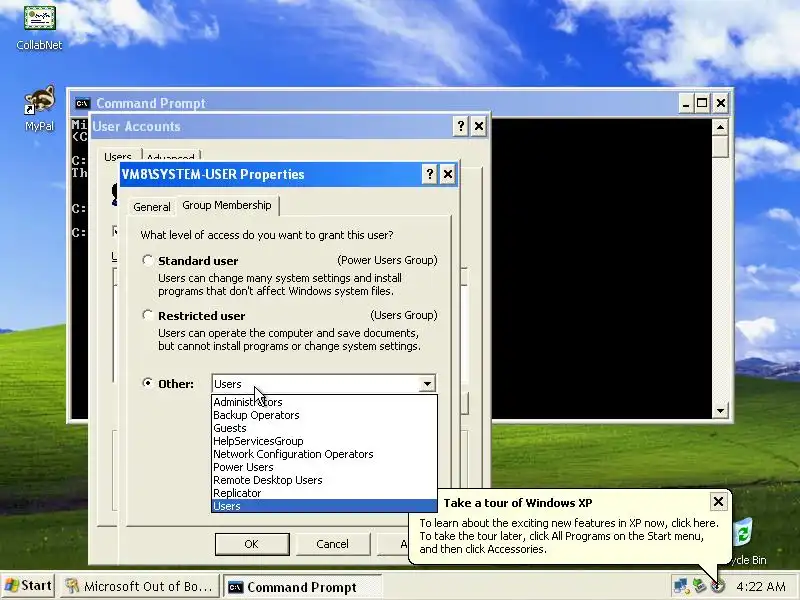This screenshot has width=800, height=600.
Task: Choose Guests from the group list
Action: point(324,428)
